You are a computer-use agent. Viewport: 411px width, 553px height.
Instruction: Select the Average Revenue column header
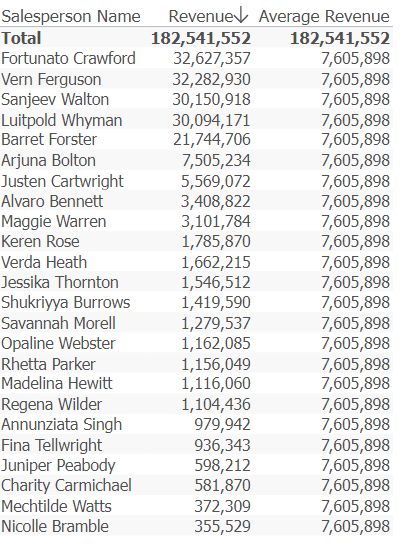(x=324, y=16)
